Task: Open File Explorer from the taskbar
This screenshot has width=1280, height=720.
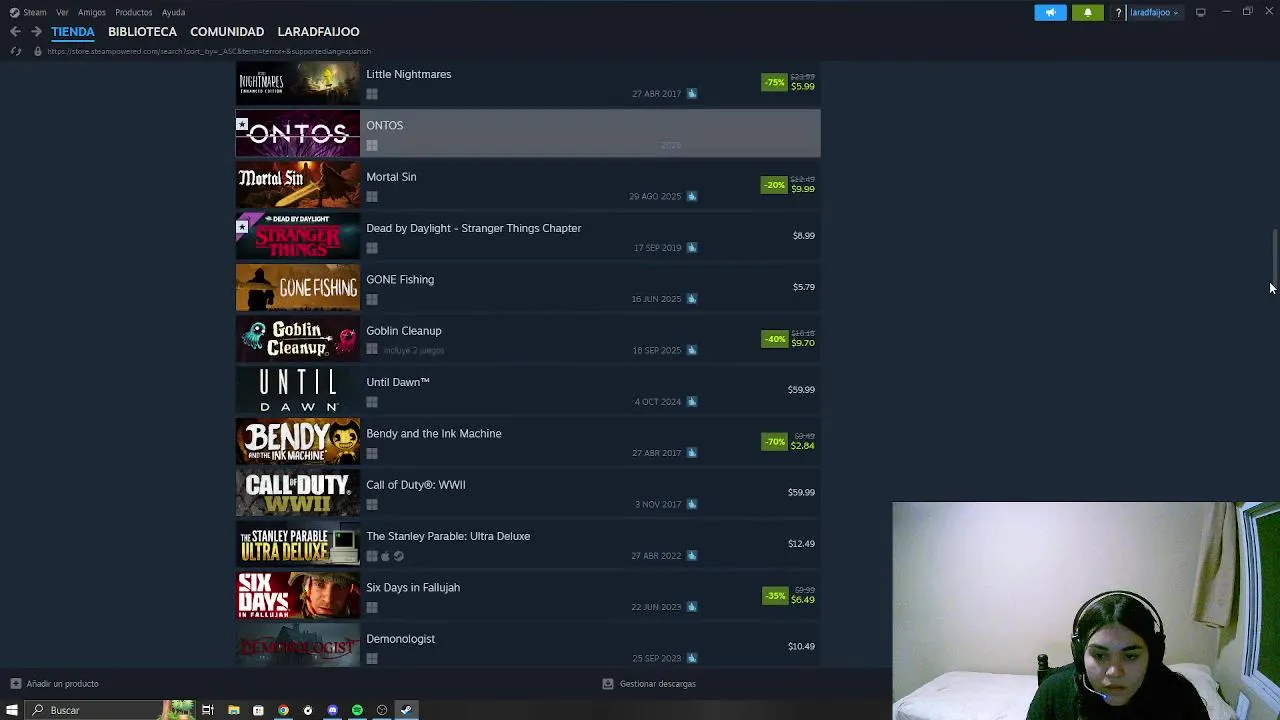Action: [233, 710]
